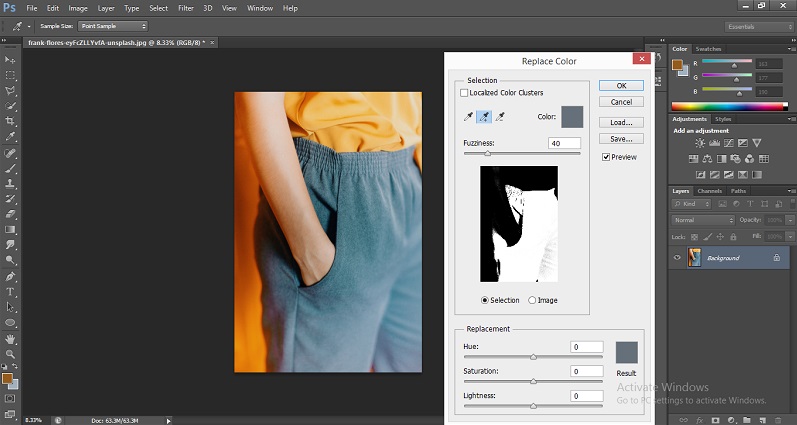The height and width of the screenshot is (425, 797).
Task: Open the Color panel flyout menu
Action: pos(790,49)
